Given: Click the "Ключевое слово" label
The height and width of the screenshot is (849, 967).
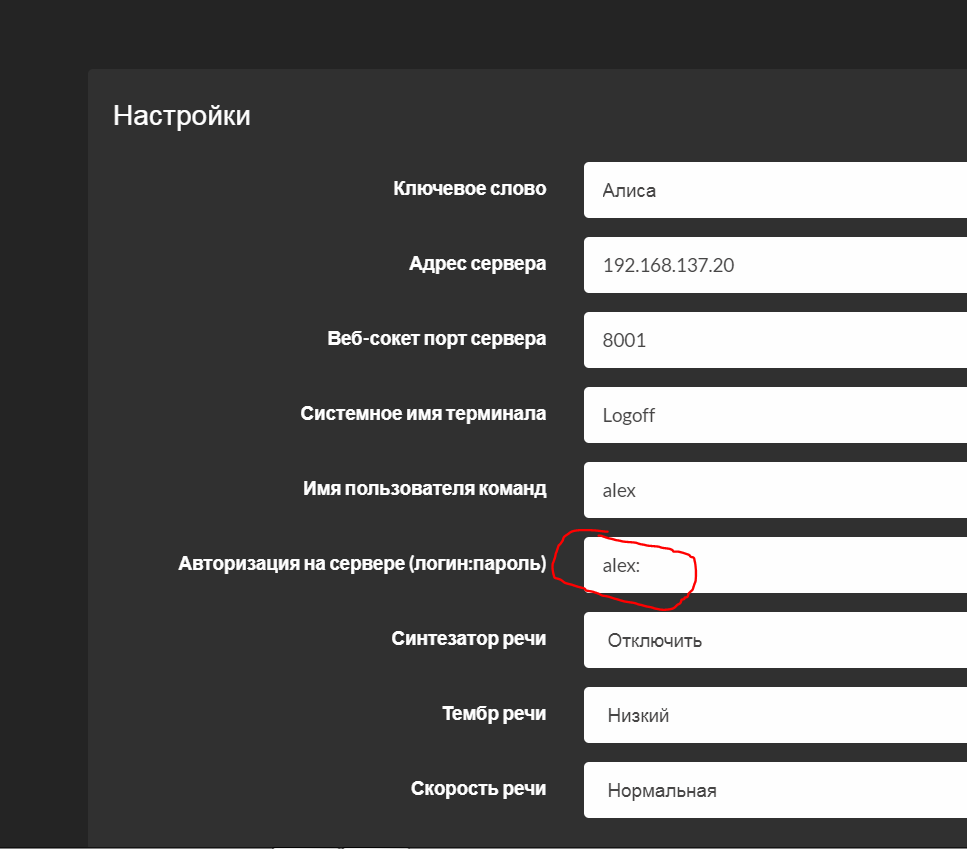Looking at the screenshot, I should tap(470, 188).
